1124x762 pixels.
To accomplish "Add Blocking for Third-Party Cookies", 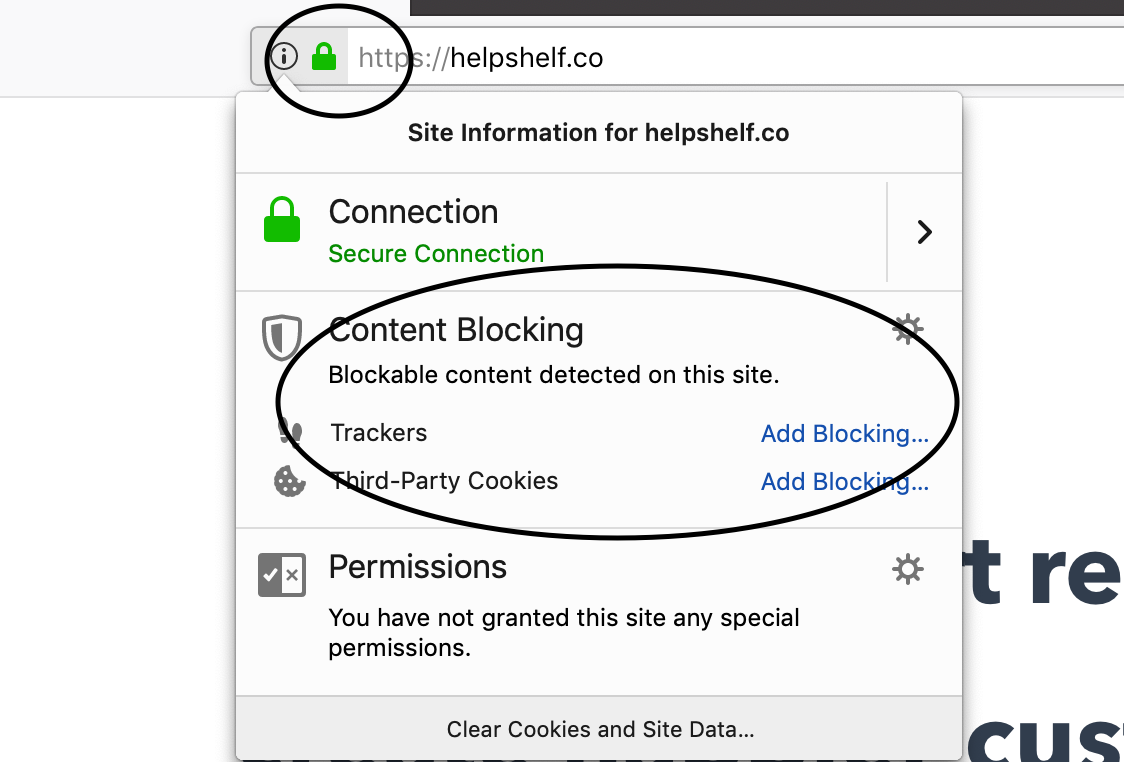I will pos(844,482).
